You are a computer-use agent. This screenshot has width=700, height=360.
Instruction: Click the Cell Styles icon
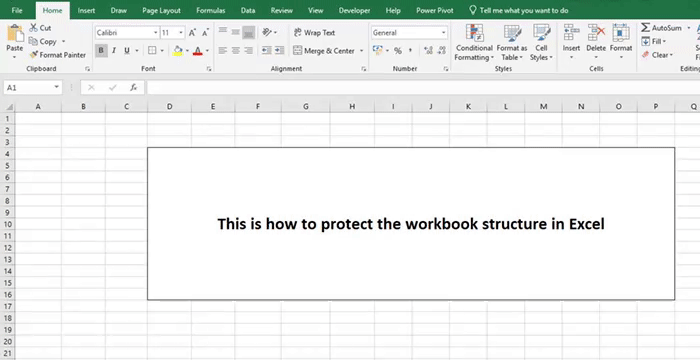tap(541, 33)
